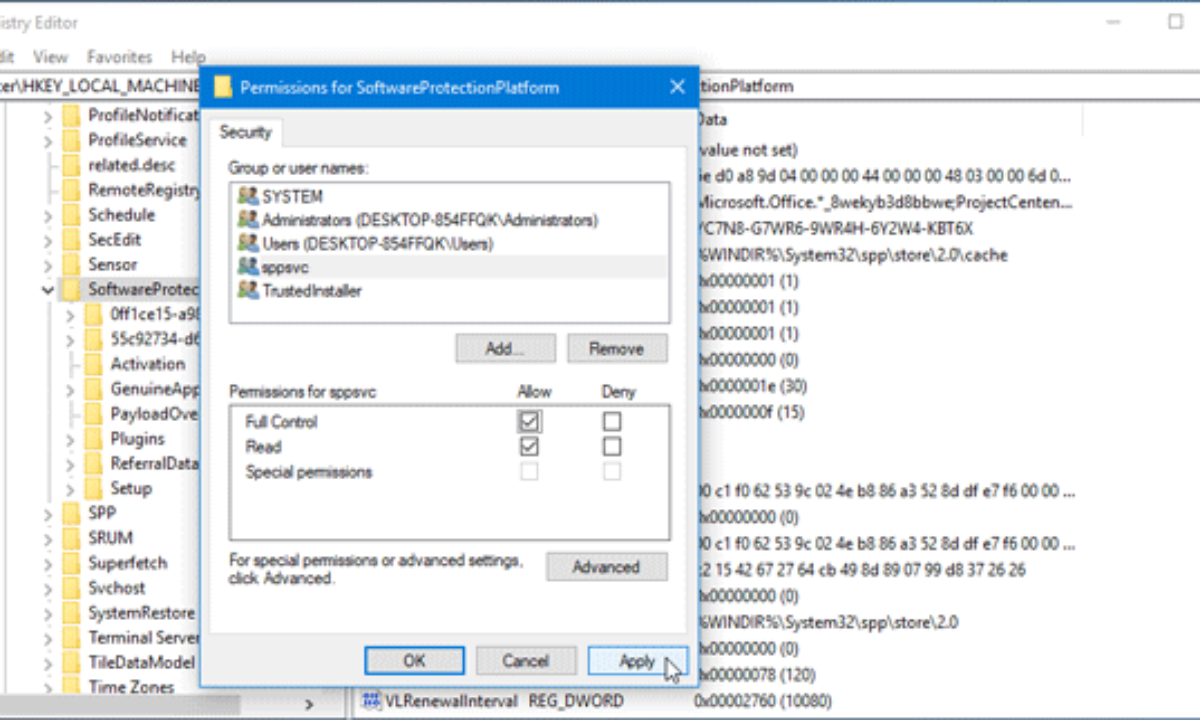1200x720 pixels.
Task: Open the View menu
Action: (50, 57)
